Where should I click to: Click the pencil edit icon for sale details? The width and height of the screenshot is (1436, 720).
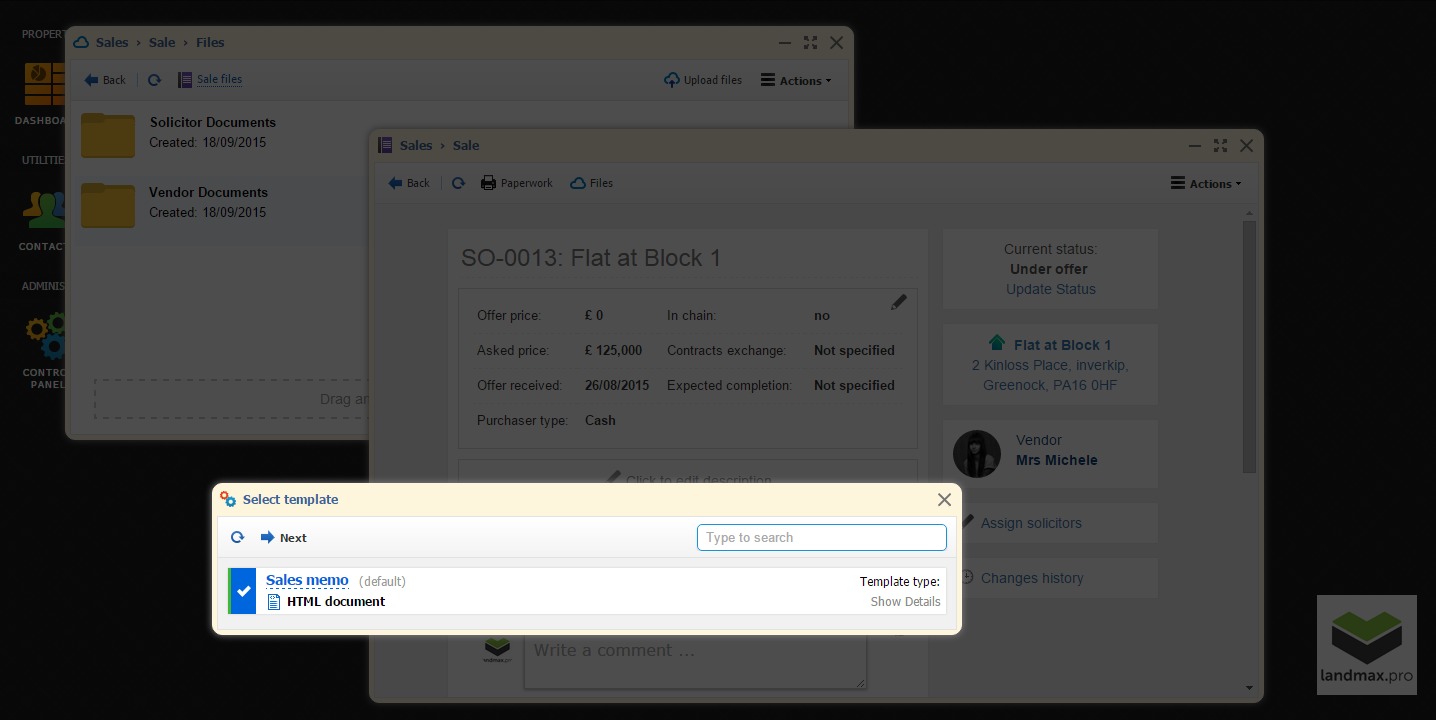click(x=898, y=302)
